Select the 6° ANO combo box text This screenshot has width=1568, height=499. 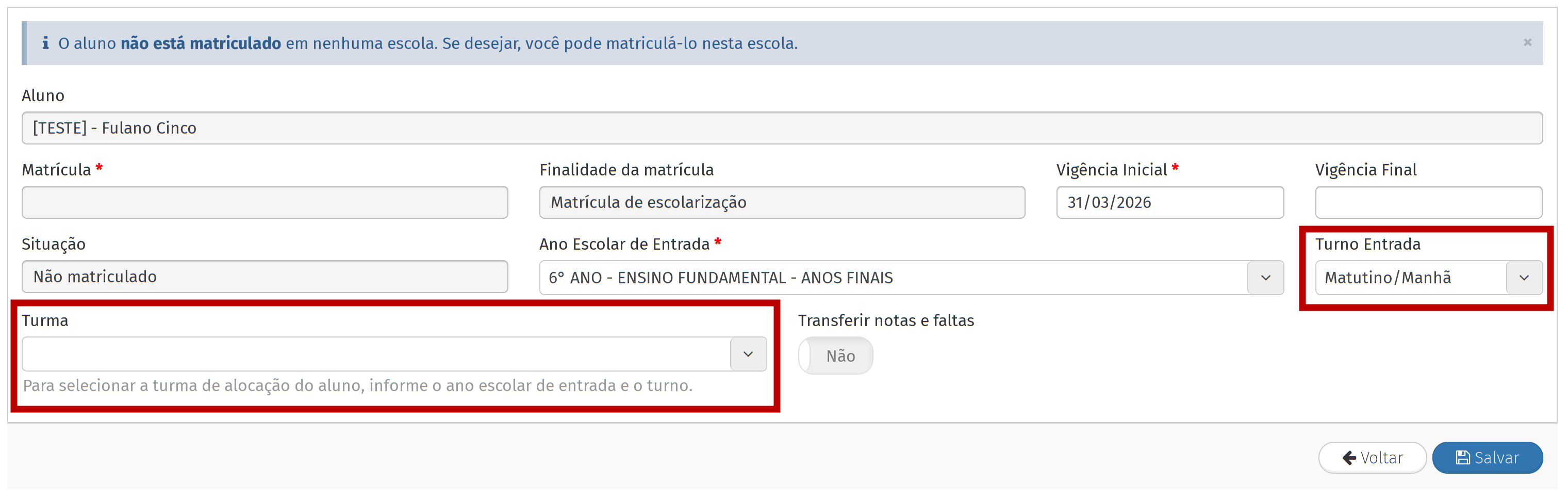tap(720, 278)
